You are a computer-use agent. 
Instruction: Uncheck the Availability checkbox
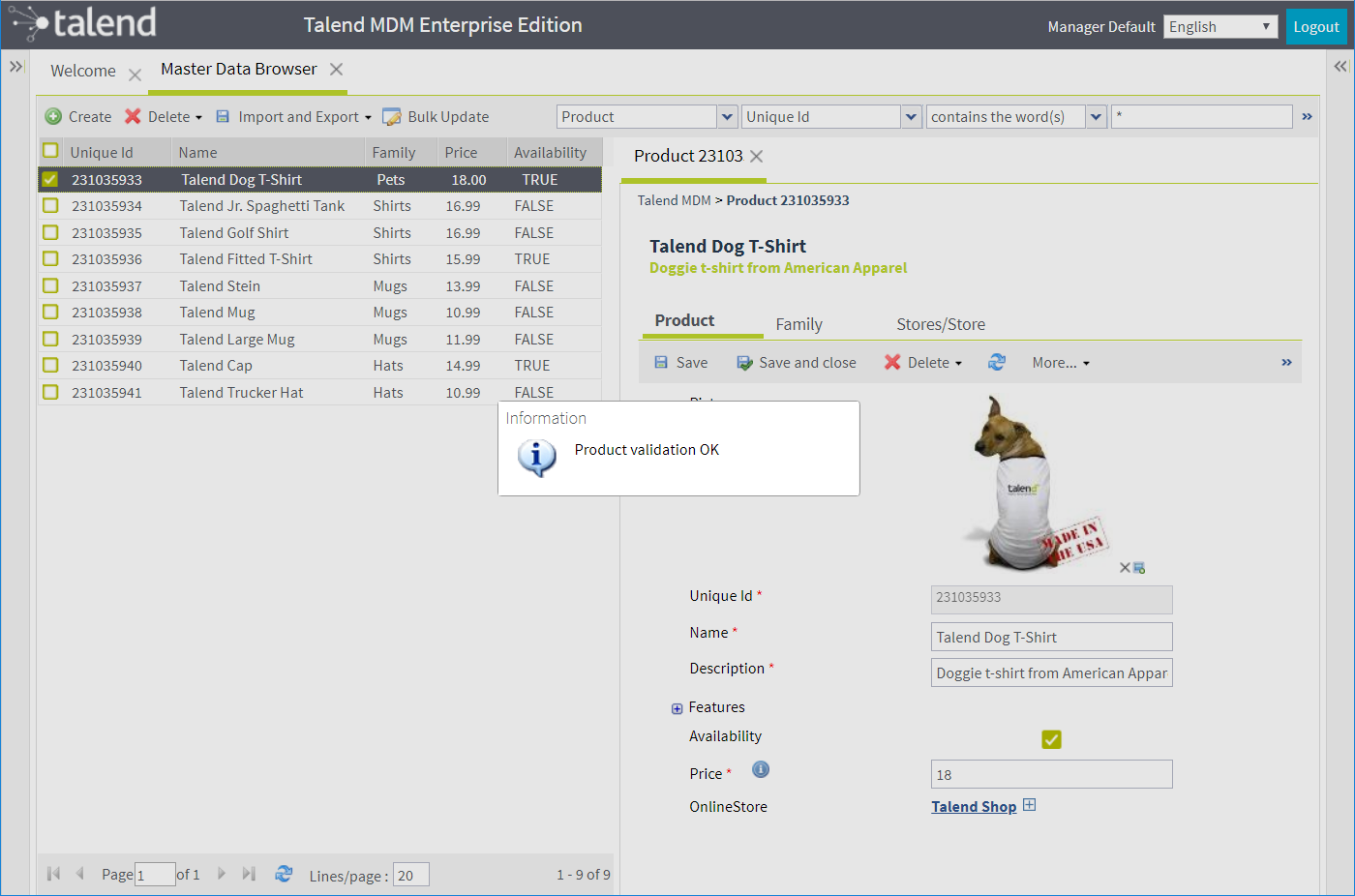tap(1051, 739)
